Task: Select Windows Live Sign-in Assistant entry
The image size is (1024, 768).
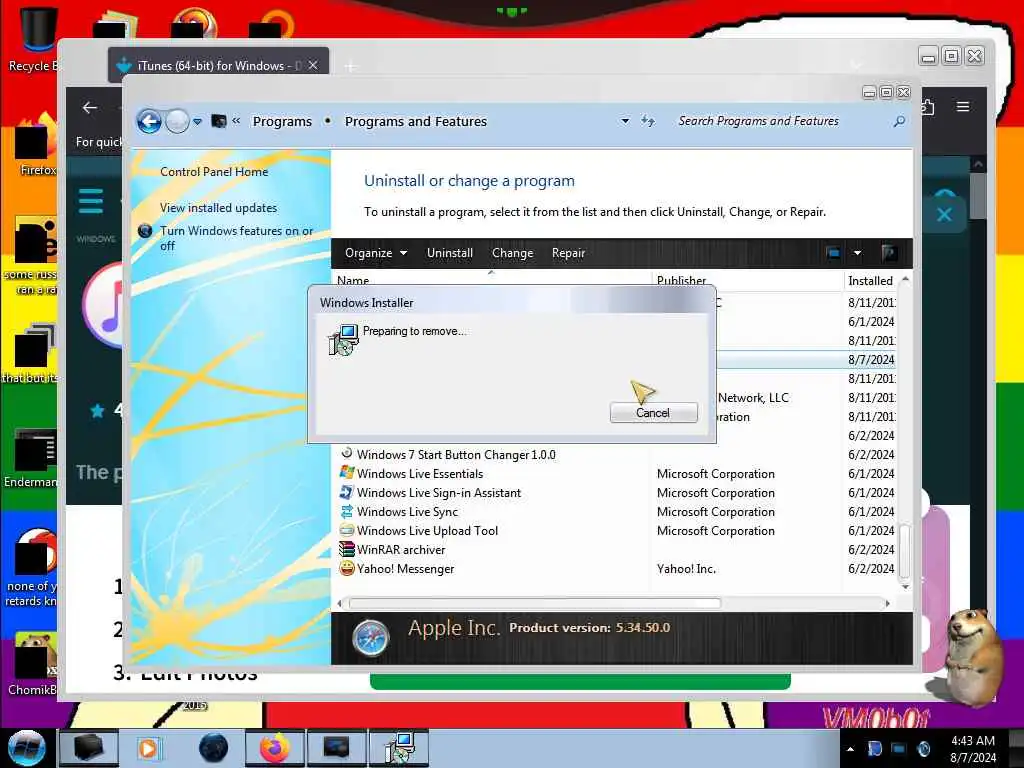Action: tap(439, 492)
